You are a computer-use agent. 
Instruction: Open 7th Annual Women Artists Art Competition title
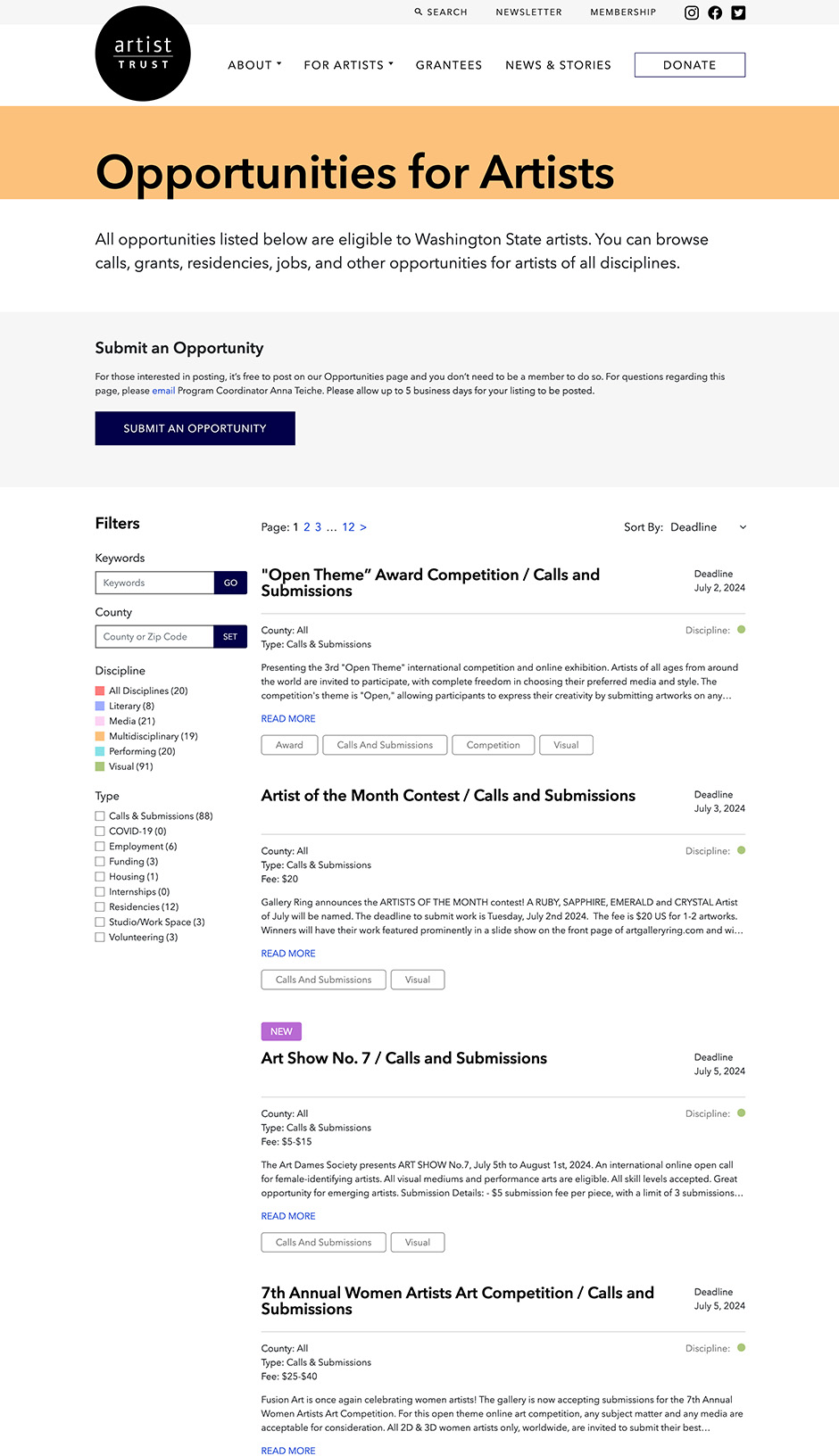tap(457, 1301)
